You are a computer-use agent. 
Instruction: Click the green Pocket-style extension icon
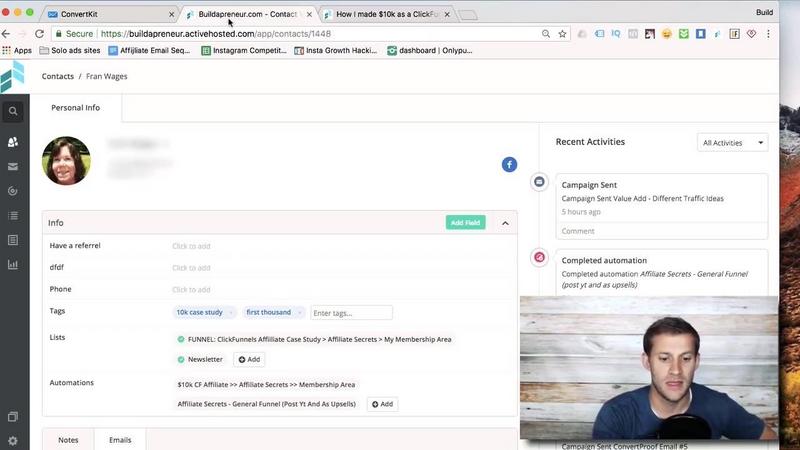684,34
